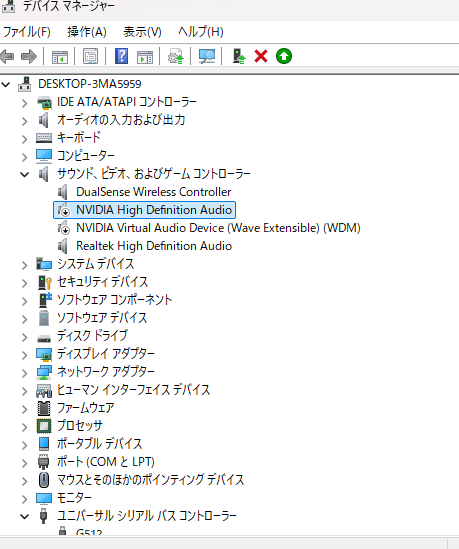Image resolution: width=459 pixels, height=549 pixels.
Task: Select the ネットワーク アダプター label
Action: [x=106, y=372]
